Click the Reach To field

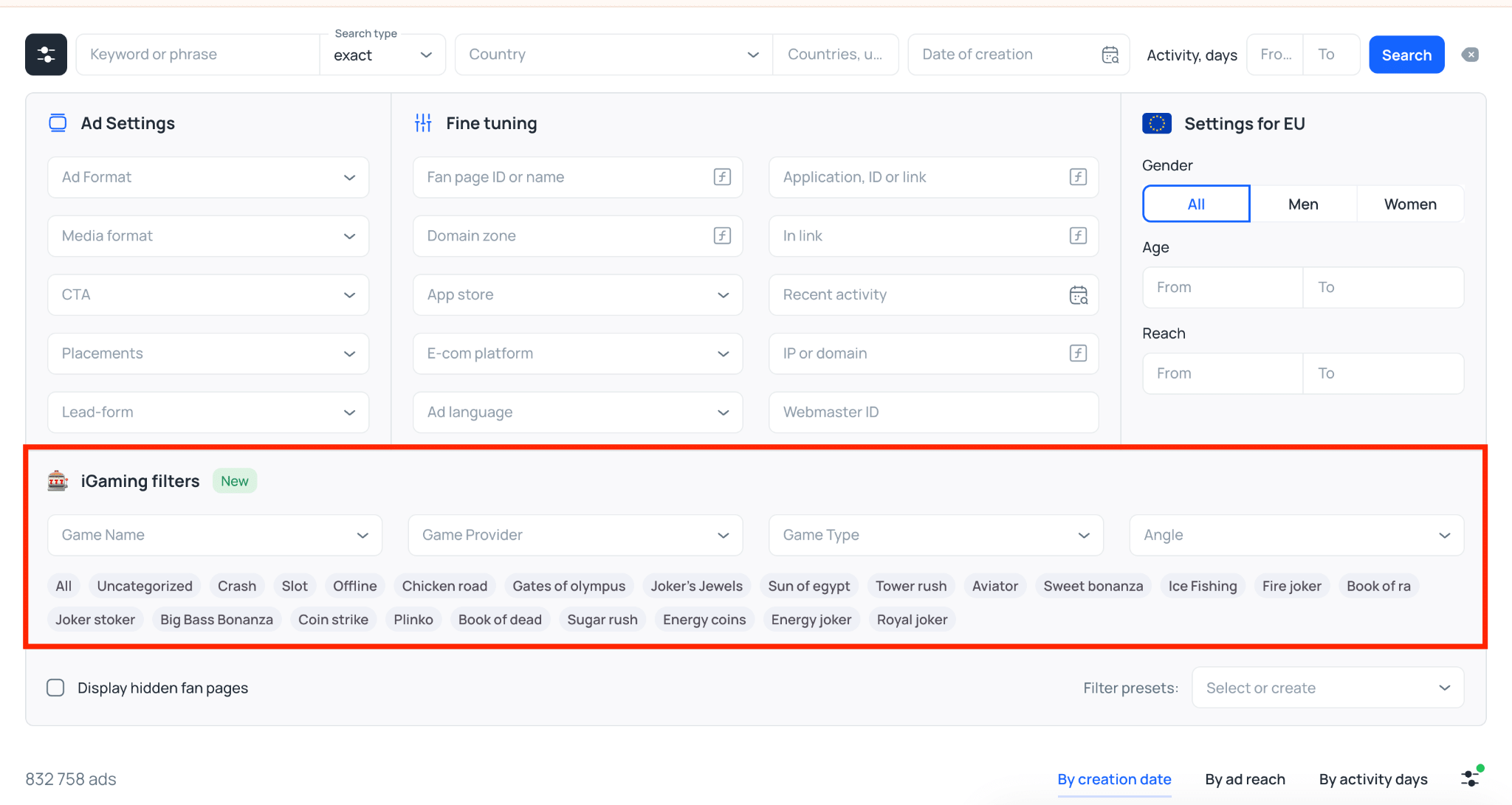click(1384, 373)
